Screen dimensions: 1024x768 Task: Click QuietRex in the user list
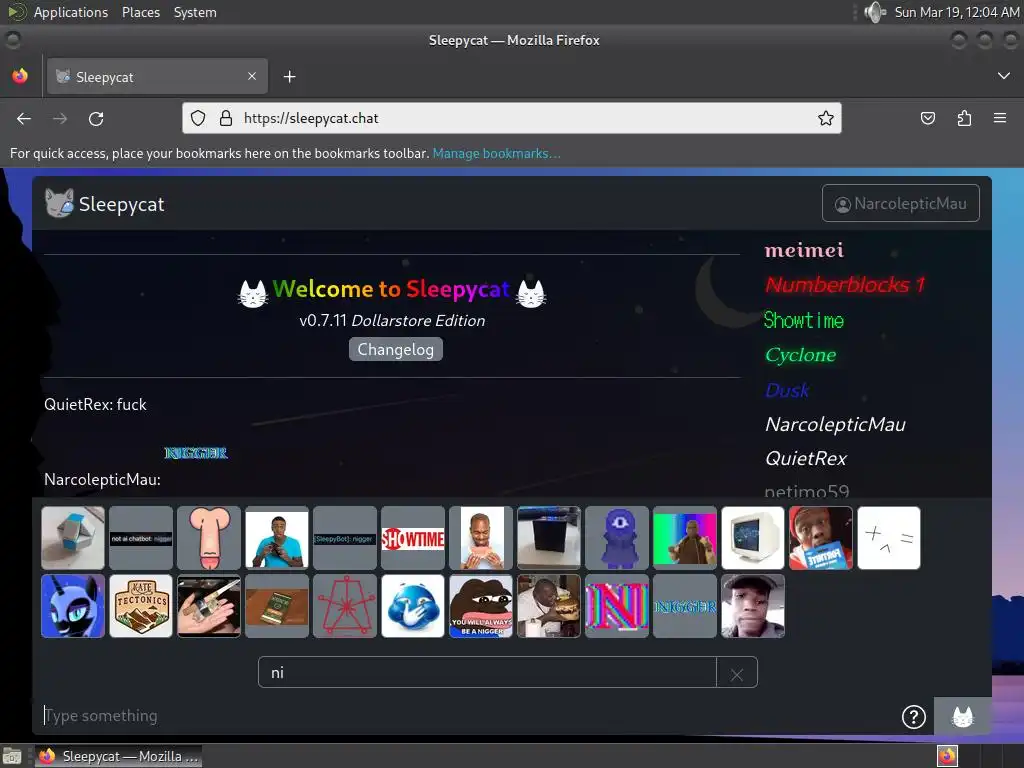pyautogui.click(x=806, y=458)
